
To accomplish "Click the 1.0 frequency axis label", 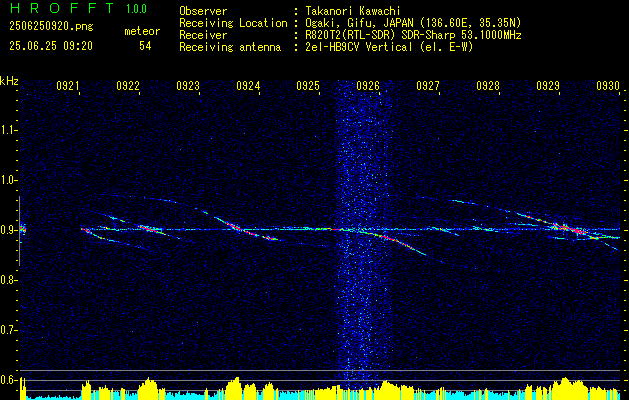I will tap(7, 180).
